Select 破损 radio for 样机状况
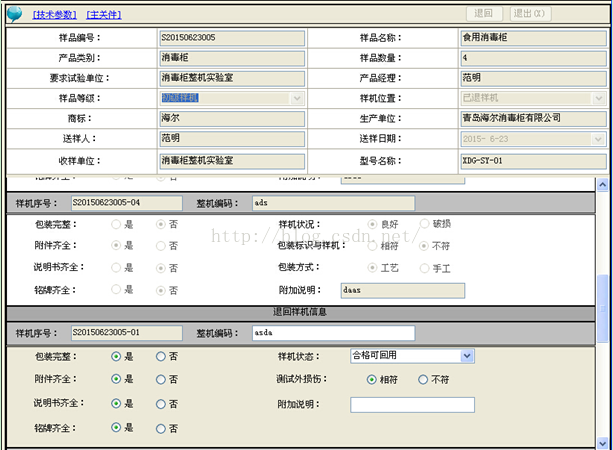613x450 pixels. pyautogui.click(x=425, y=224)
